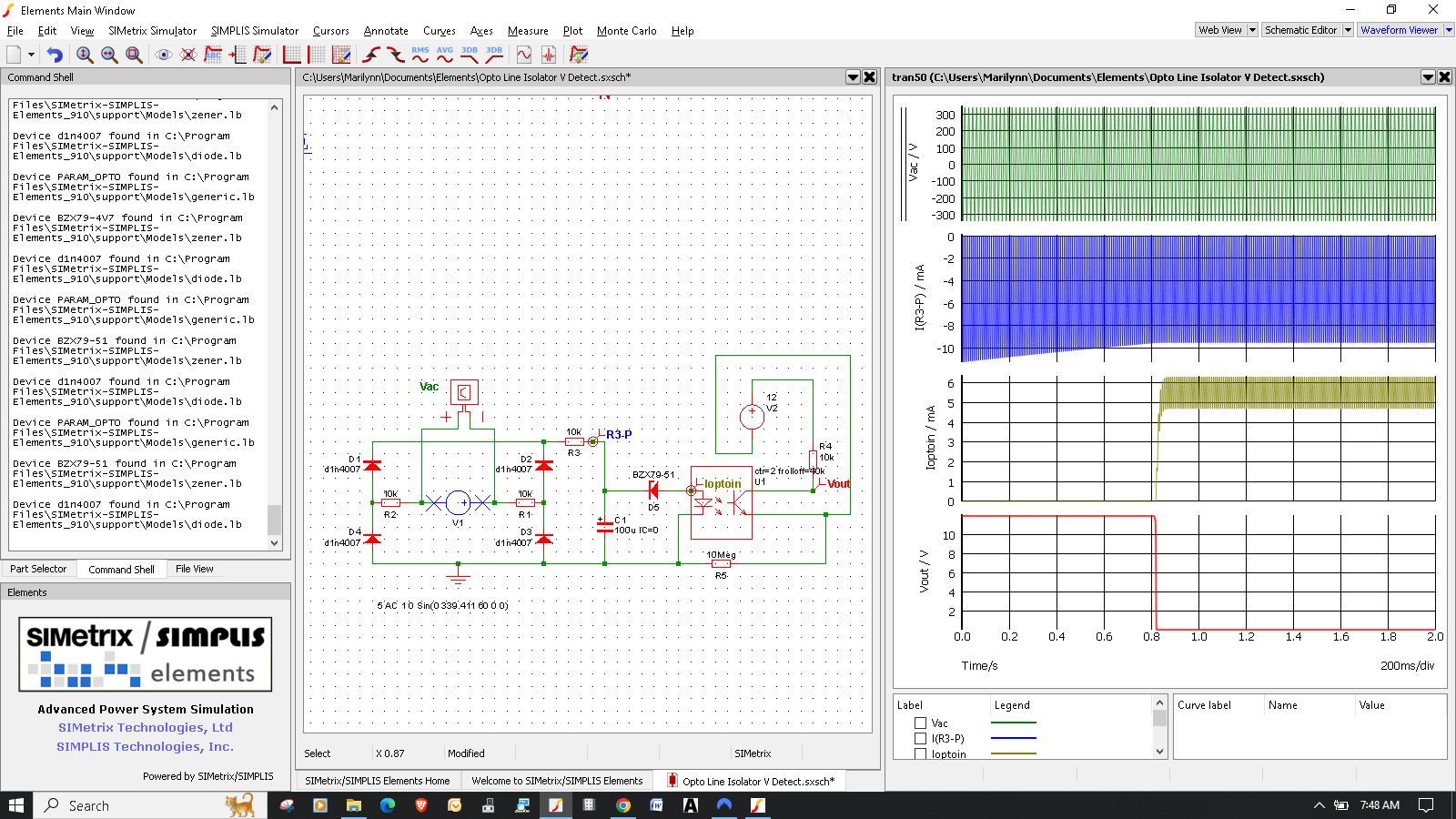
Task: Click the legend list scroll up arrow
Action: (1159, 703)
